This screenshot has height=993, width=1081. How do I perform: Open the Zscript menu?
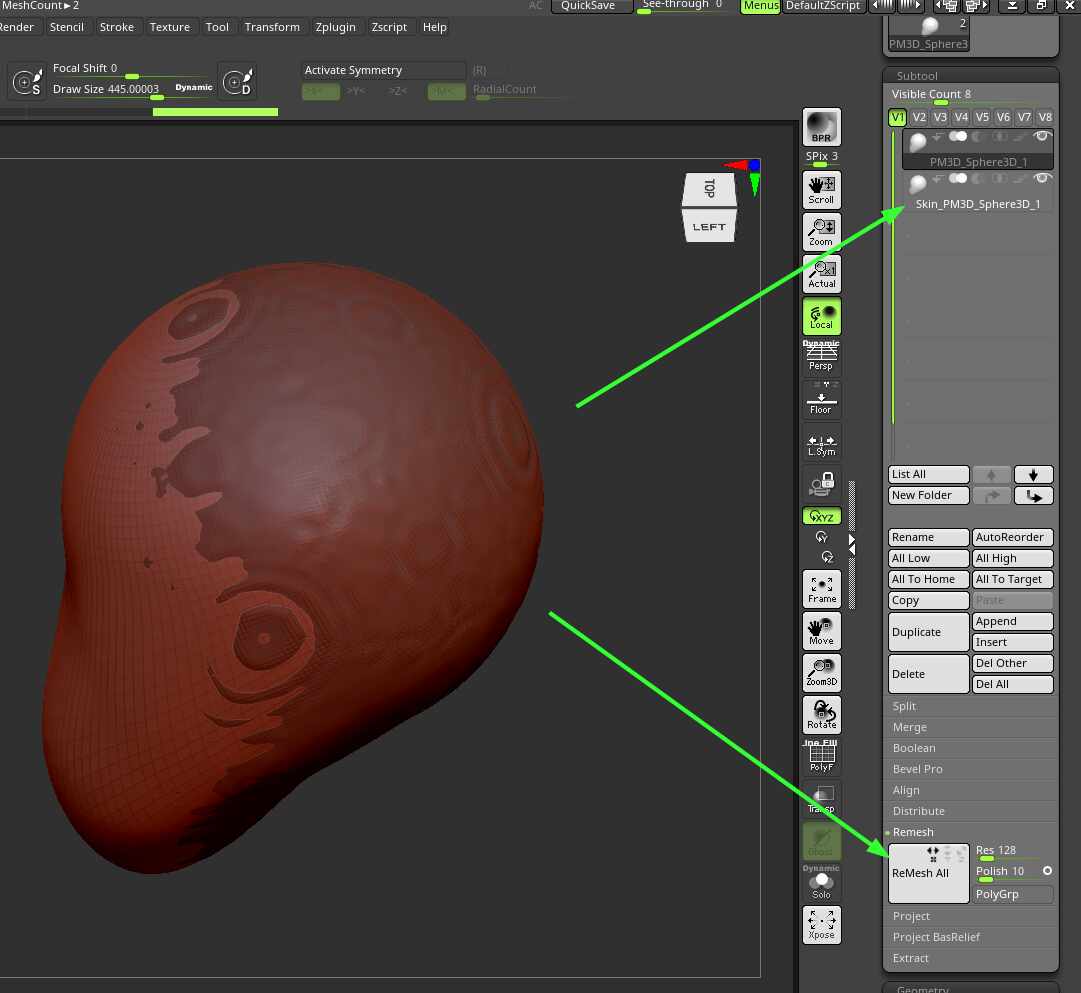click(x=389, y=27)
